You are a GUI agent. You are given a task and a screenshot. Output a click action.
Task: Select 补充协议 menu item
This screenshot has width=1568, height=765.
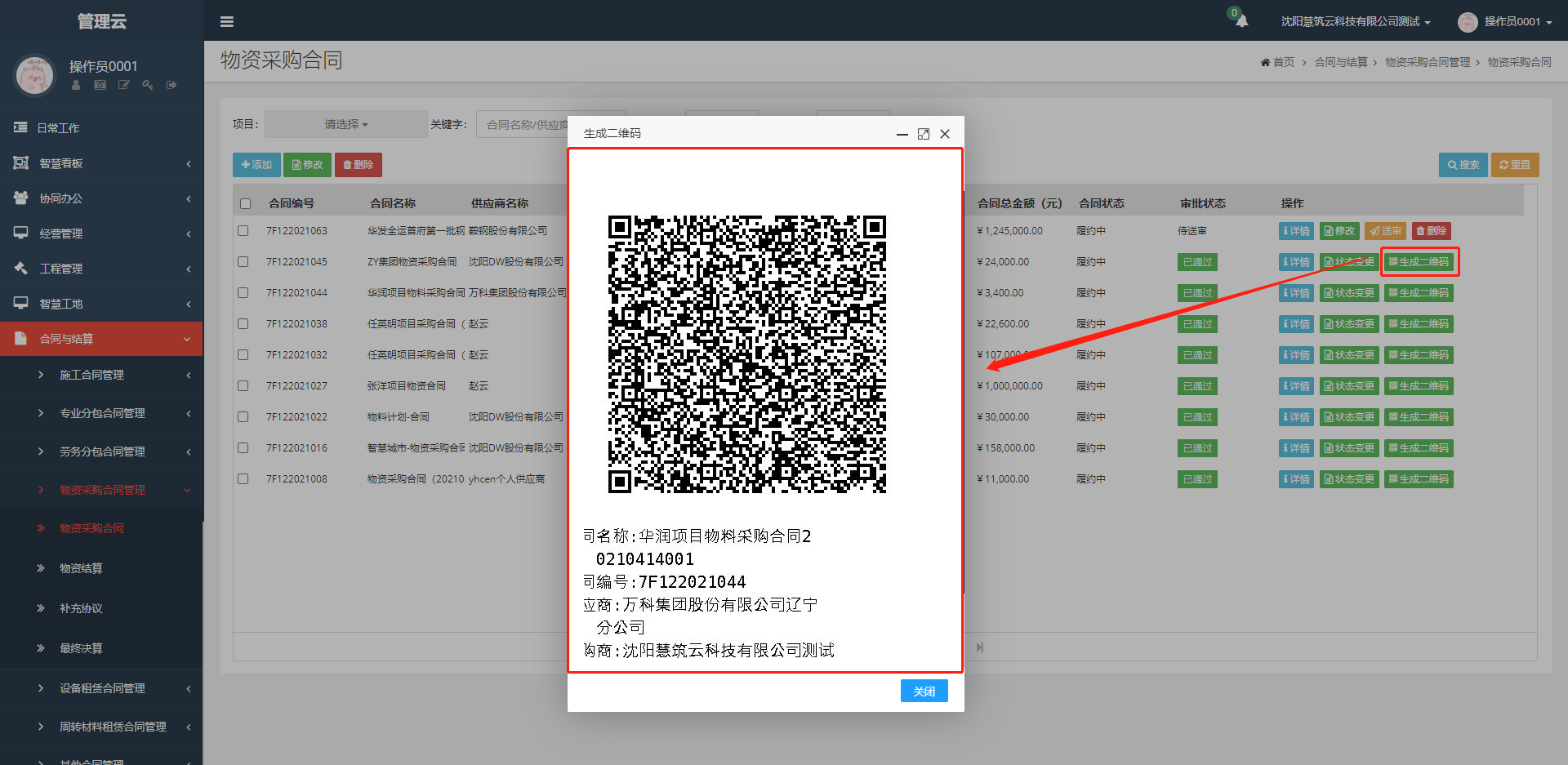pos(101,608)
